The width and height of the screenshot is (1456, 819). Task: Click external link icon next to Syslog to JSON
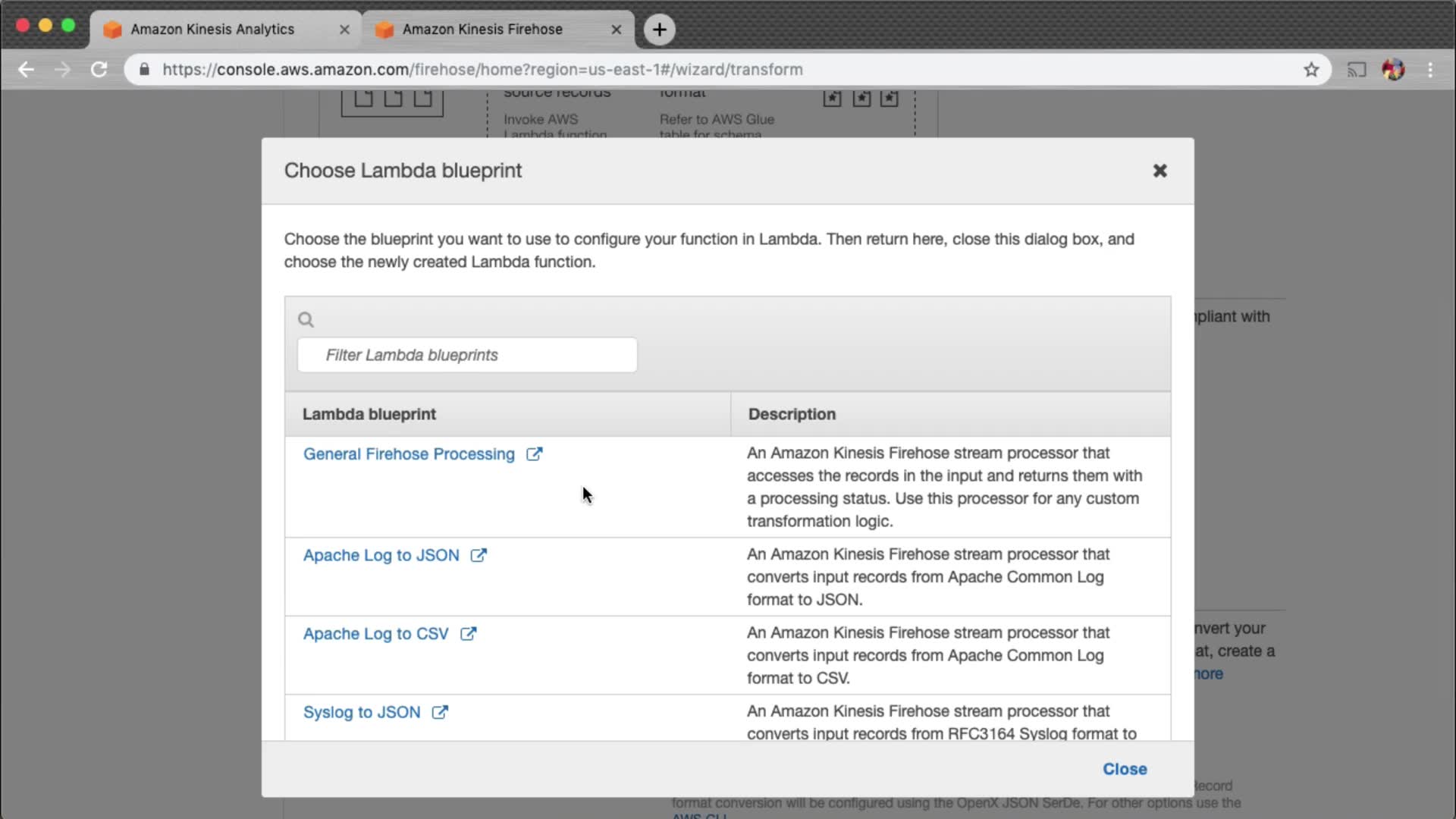[440, 712]
